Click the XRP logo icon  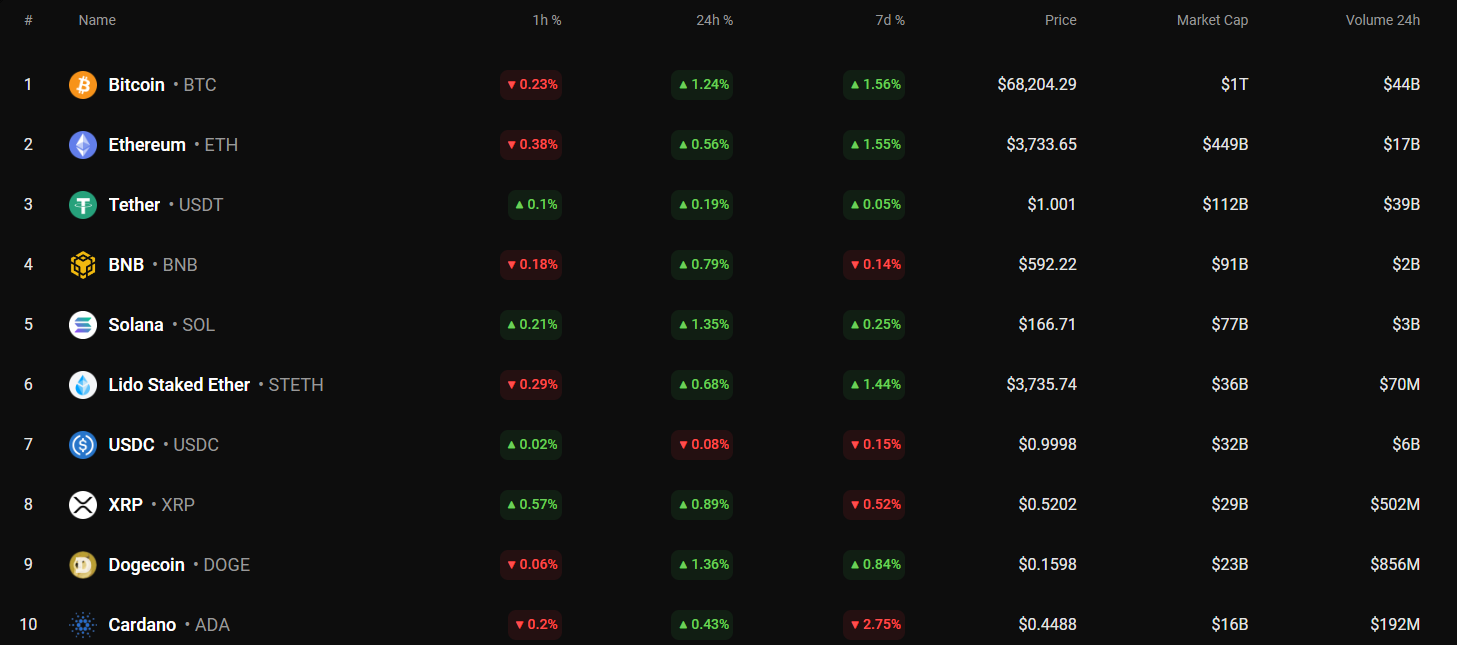(82, 505)
